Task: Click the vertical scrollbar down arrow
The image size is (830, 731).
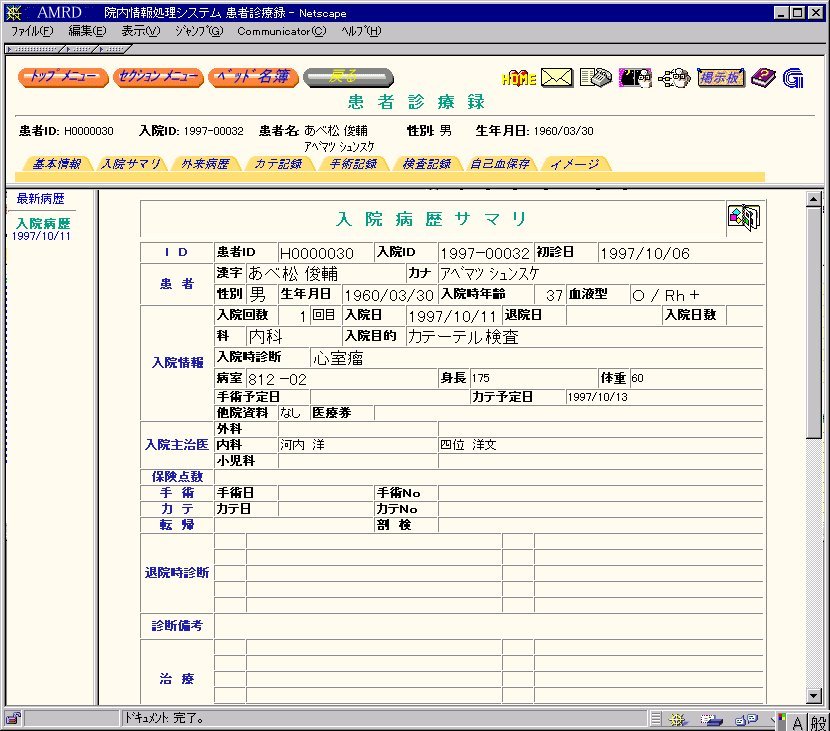Action: (813, 696)
